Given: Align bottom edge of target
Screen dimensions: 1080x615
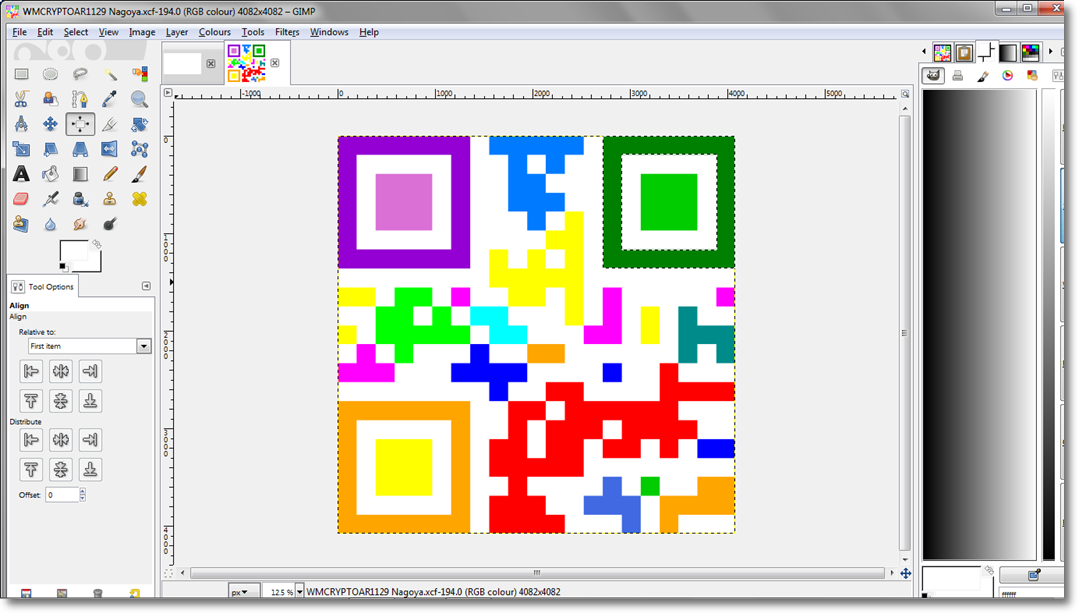Looking at the screenshot, I should coord(90,400).
